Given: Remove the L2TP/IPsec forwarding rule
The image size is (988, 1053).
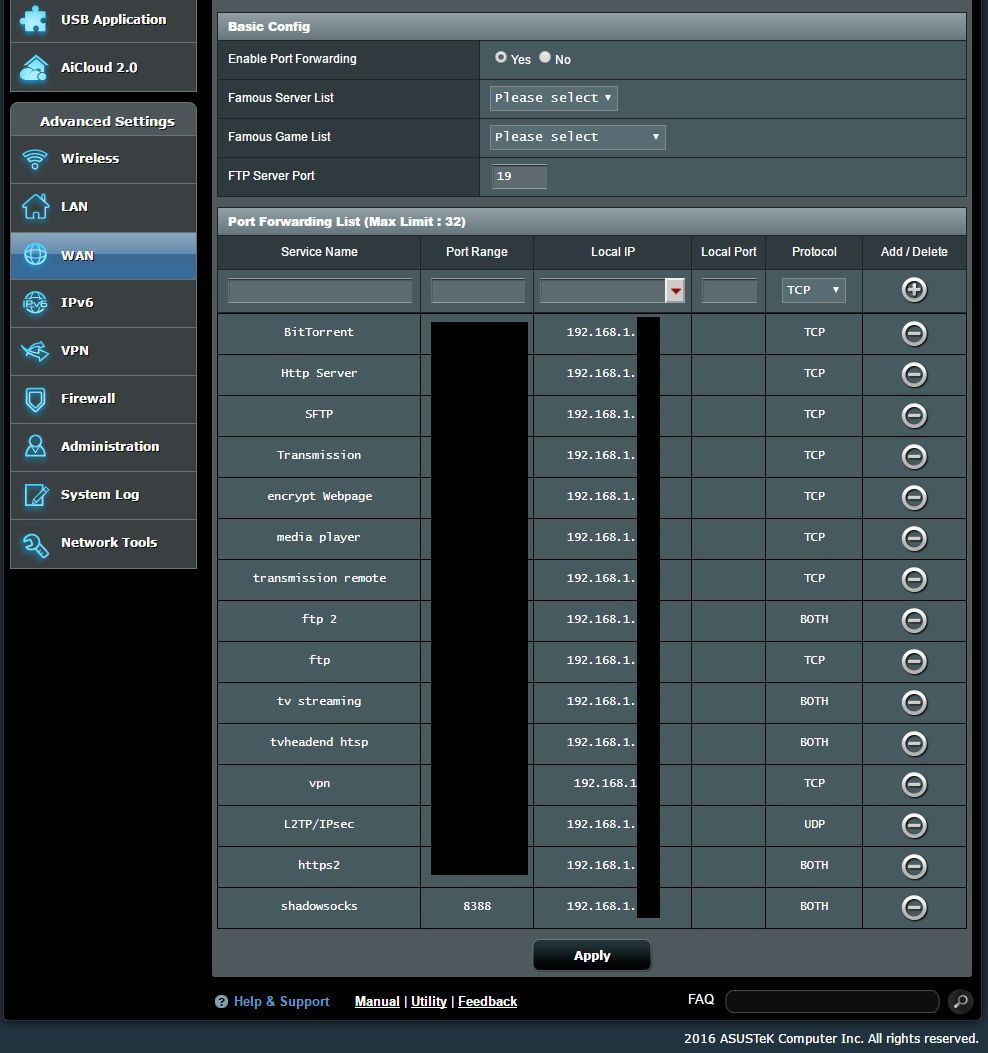Looking at the screenshot, I should (913, 825).
